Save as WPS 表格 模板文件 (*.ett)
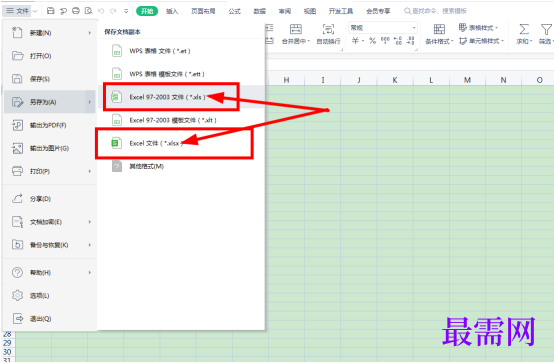 pos(182,74)
